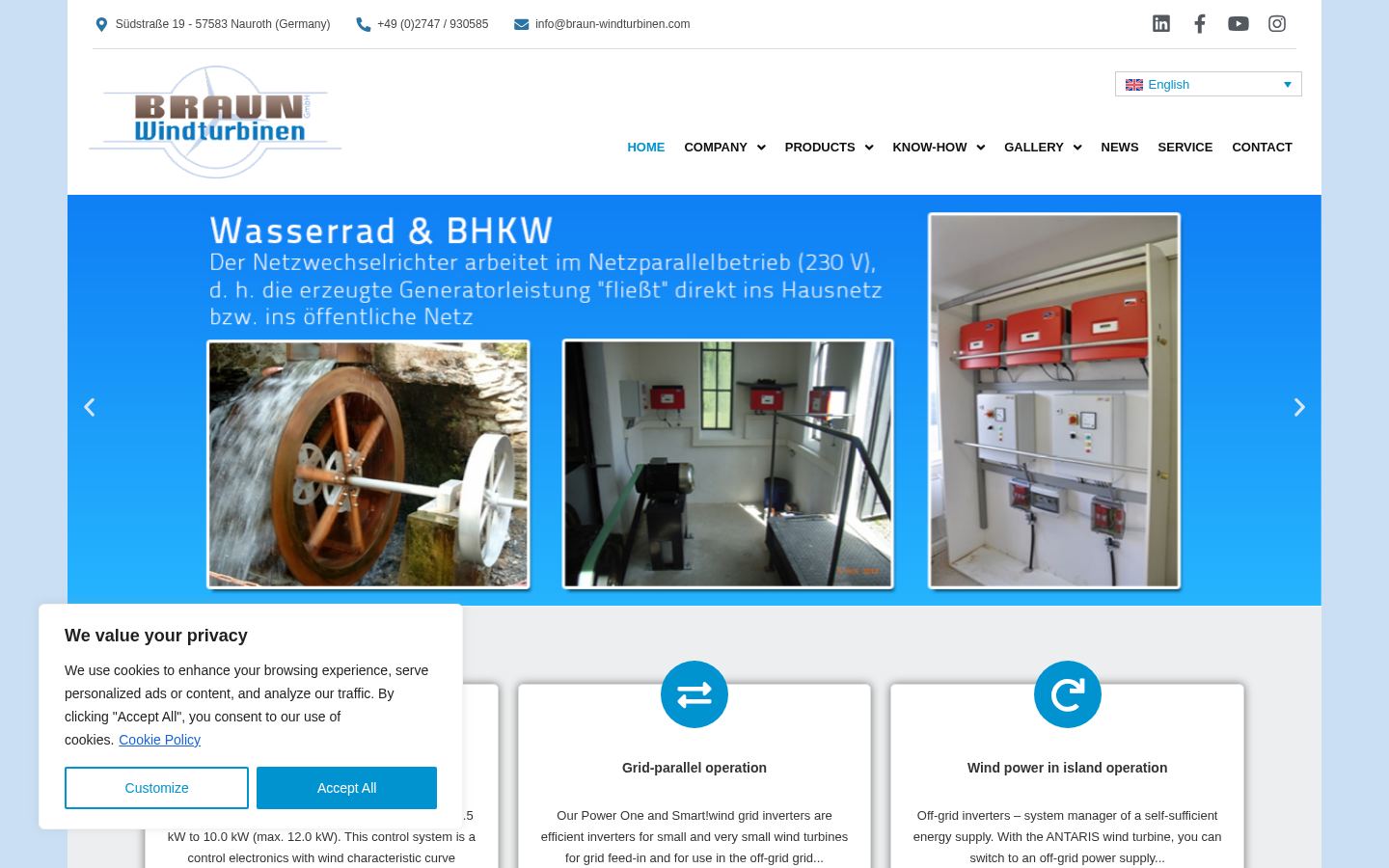Open the Instagram social icon

[x=1277, y=24]
